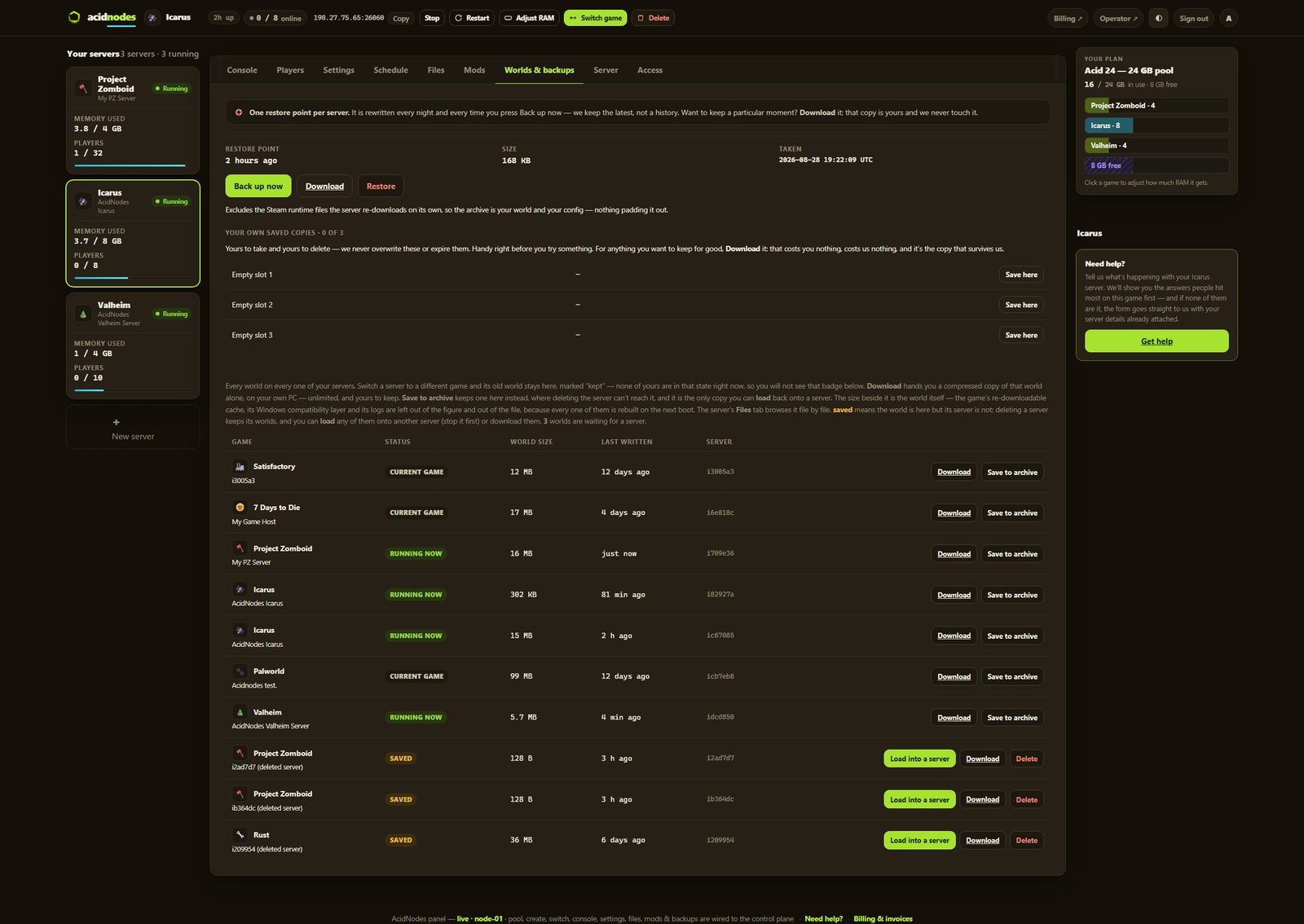Click Restart button with circular arrow

tap(472, 18)
